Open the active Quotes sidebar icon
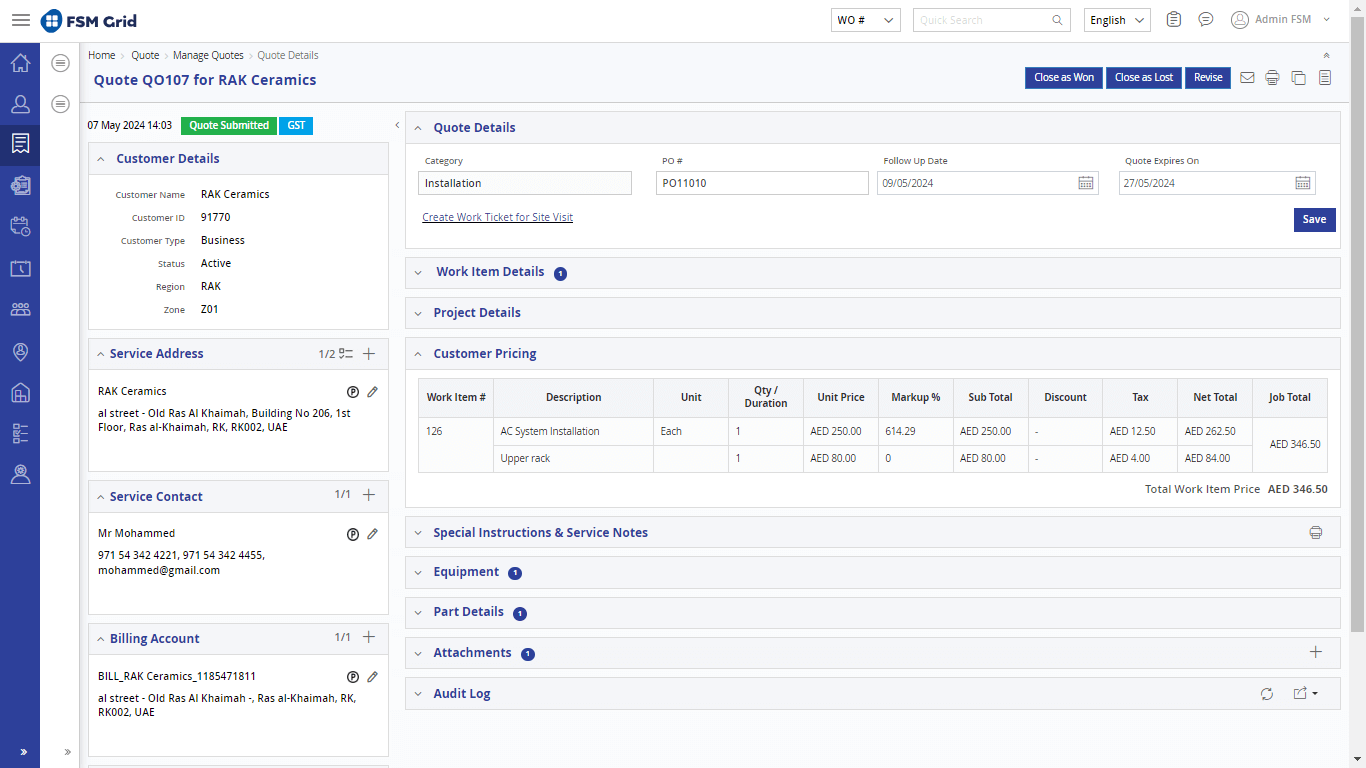1366x768 pixels. coord(20,144)
